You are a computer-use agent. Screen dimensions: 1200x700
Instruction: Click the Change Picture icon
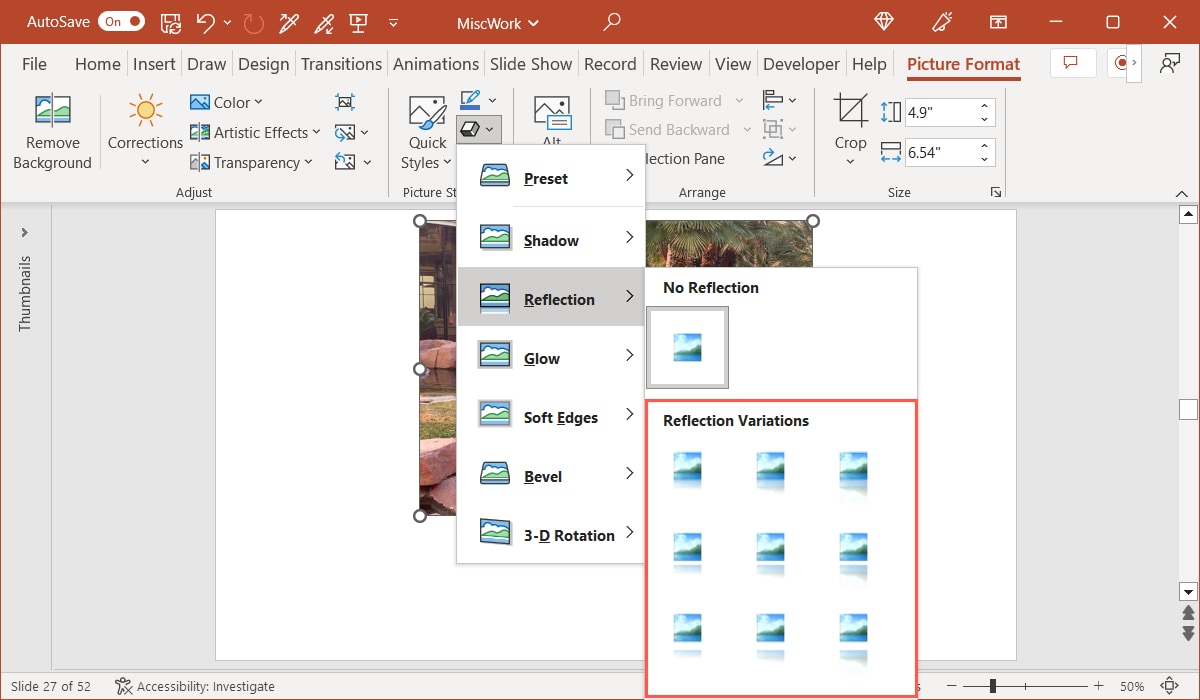pos(344,131)
